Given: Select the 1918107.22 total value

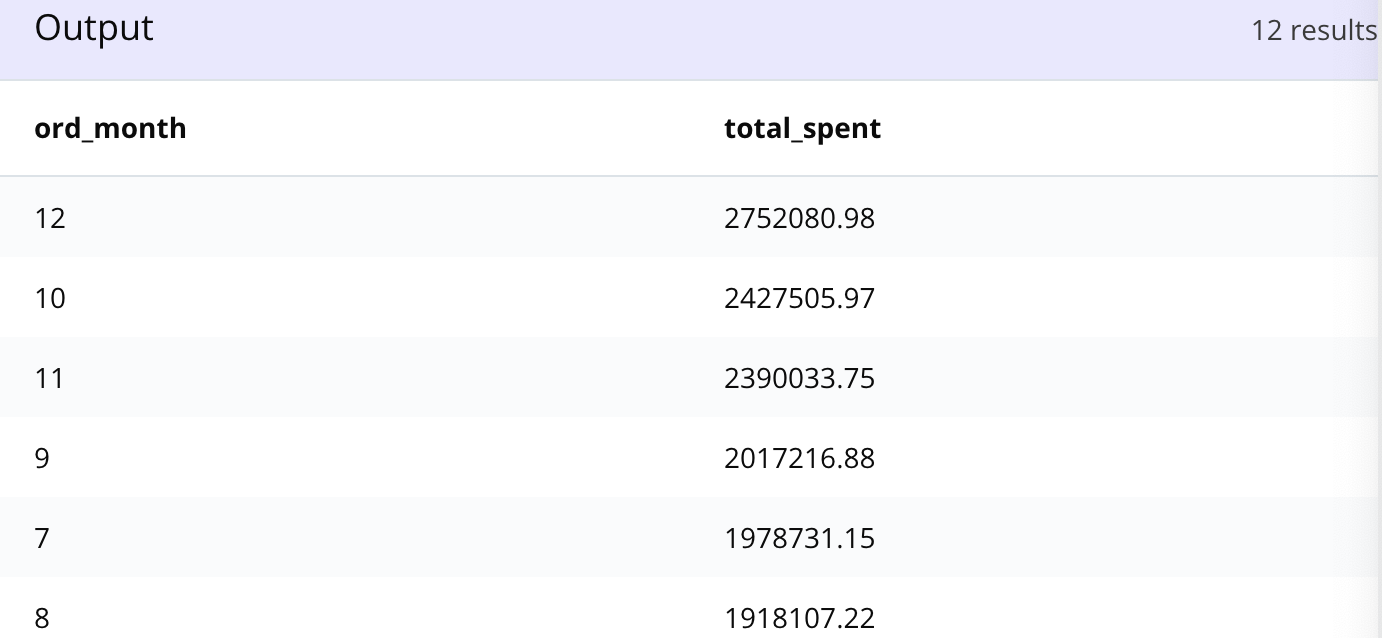Looking at the screenshot, I should (x=799, y=618).
